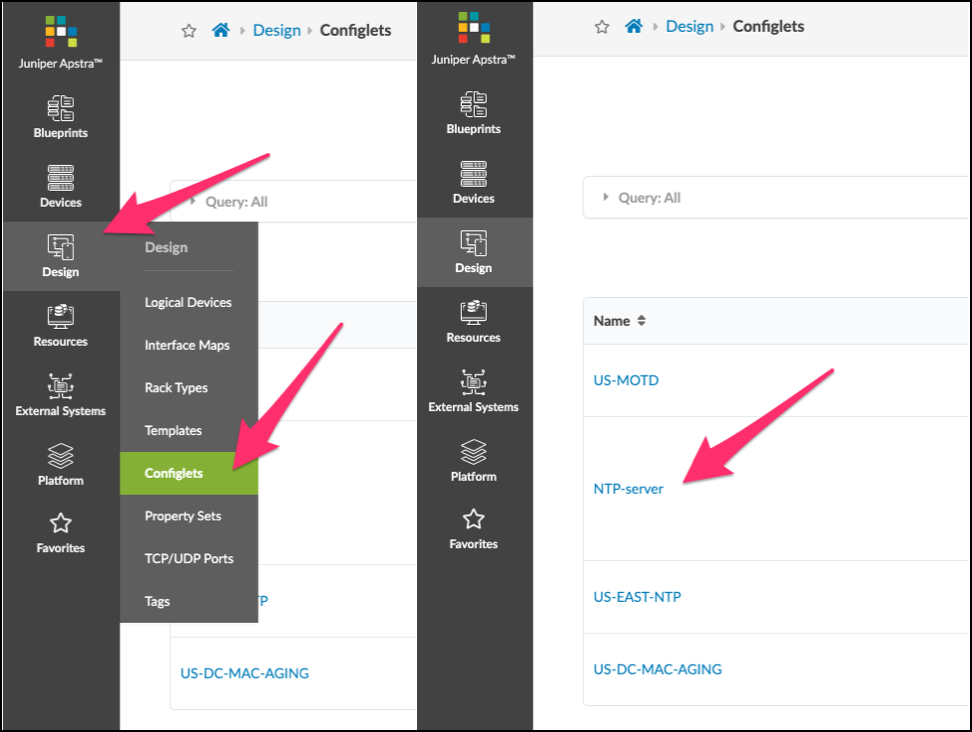Click Design breadcrumb link in the right screenshot
The image size is (972, 732).
point(689,27)
